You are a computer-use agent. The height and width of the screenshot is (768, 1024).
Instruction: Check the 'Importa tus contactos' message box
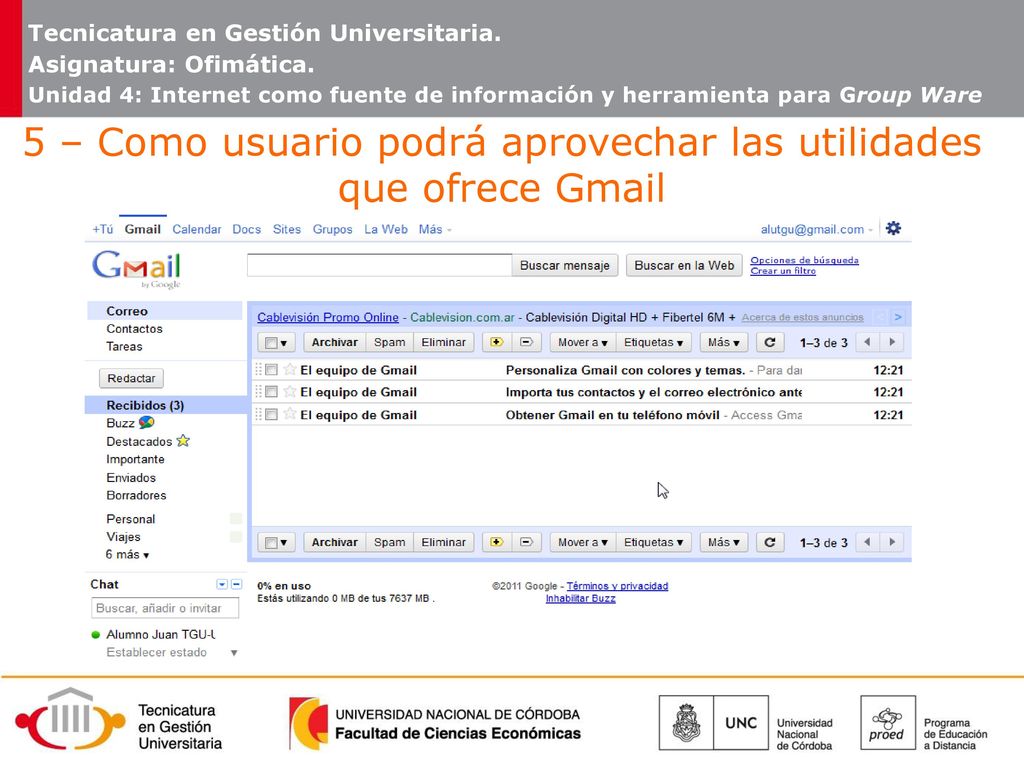272,392
